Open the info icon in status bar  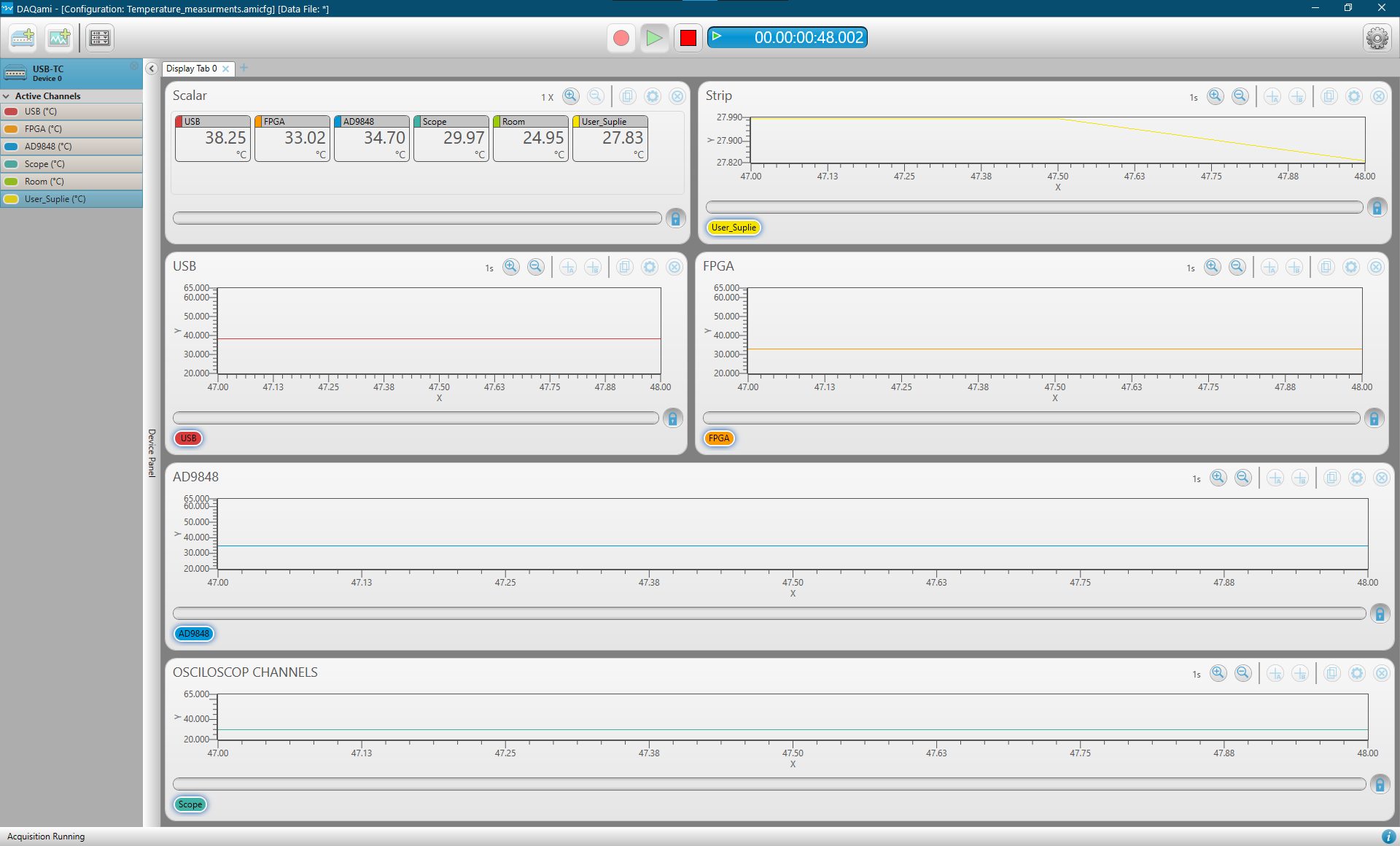(x=1388, y=837)
